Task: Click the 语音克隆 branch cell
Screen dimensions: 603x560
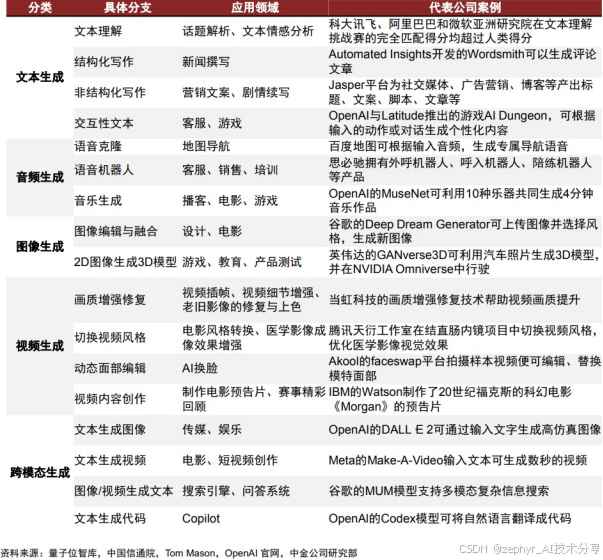Action: (x=98, y=146)
